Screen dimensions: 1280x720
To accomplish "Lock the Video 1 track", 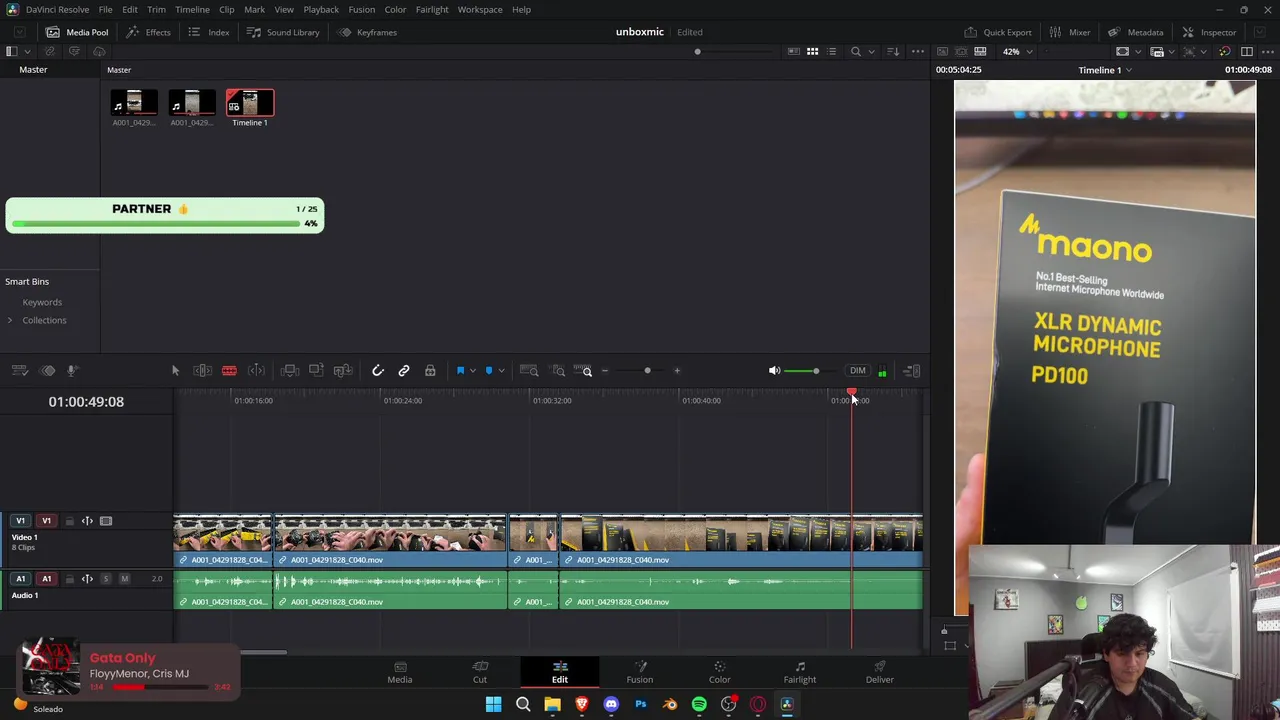I will tap(69, 521).
